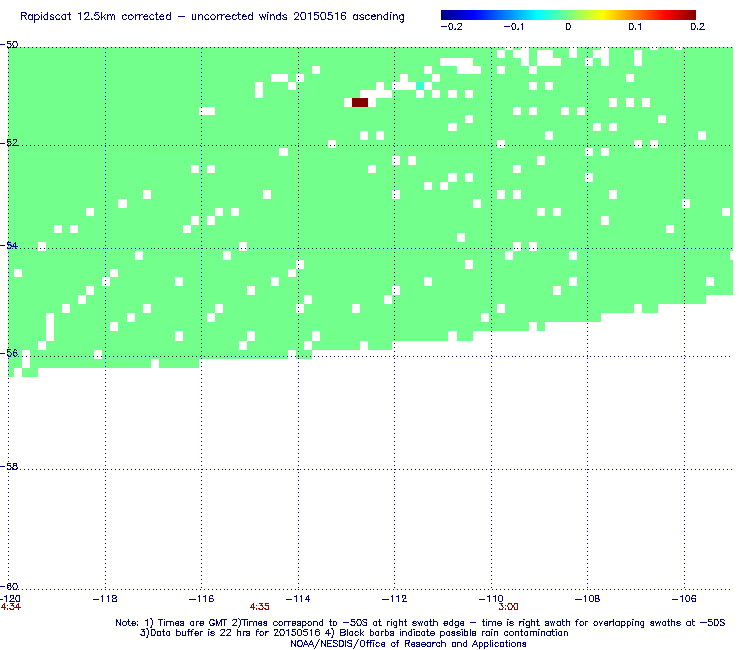740x650 pixels.
Task: Click the latitude label '-54'
Action: 9,245
